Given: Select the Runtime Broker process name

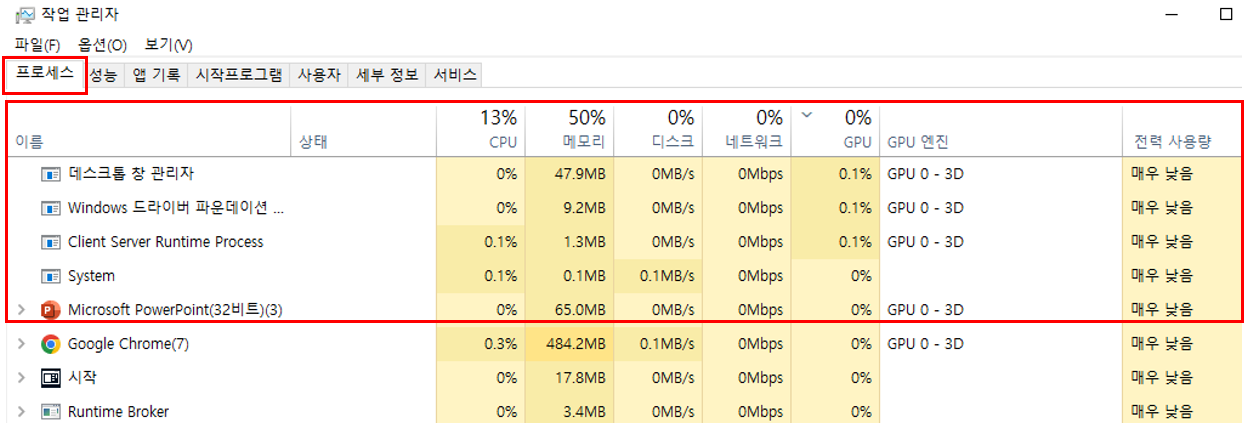Looking at the screenshot, I should click(118, 412).
